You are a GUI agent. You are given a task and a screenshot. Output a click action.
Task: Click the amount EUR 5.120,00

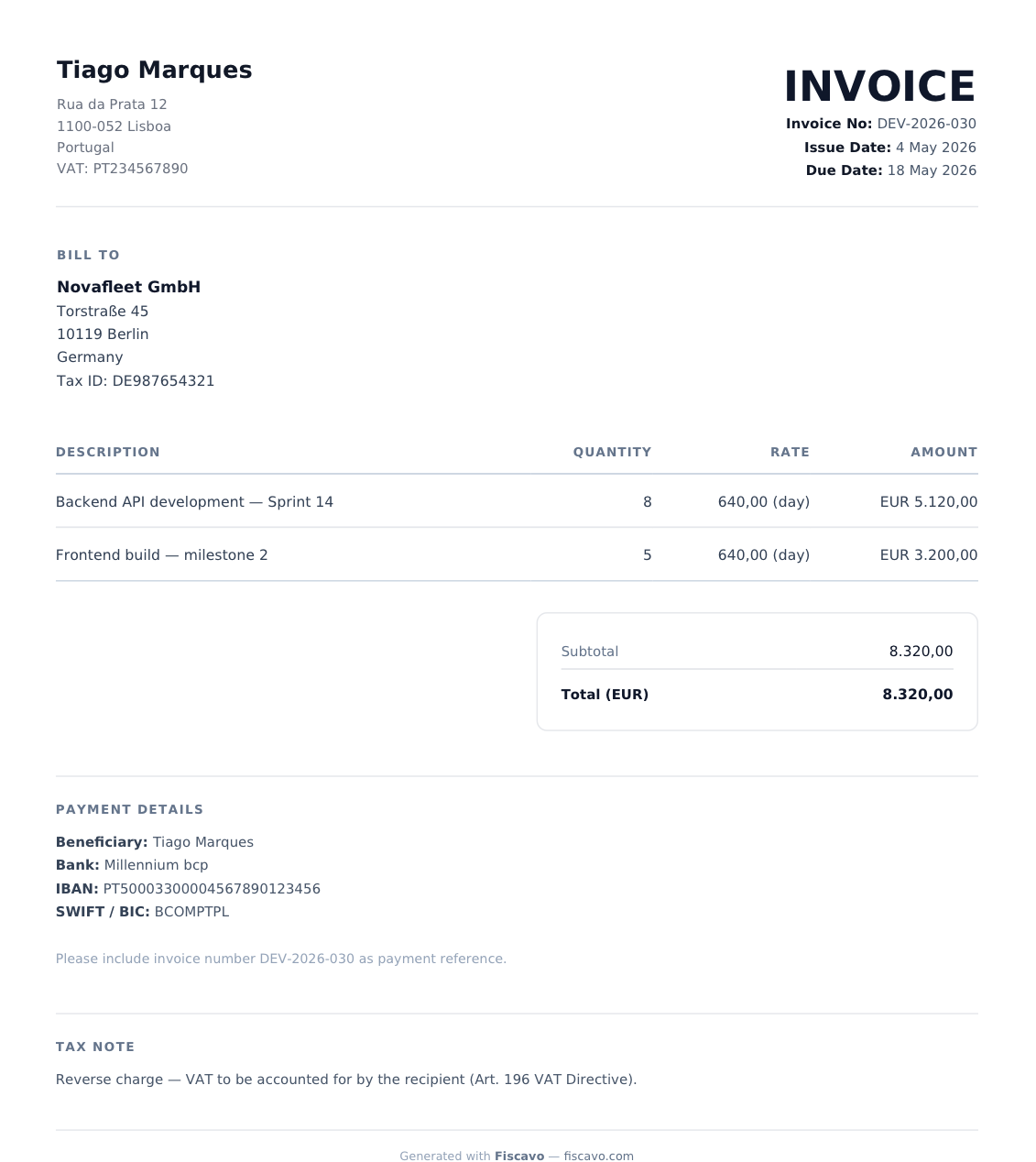(929, 502)
